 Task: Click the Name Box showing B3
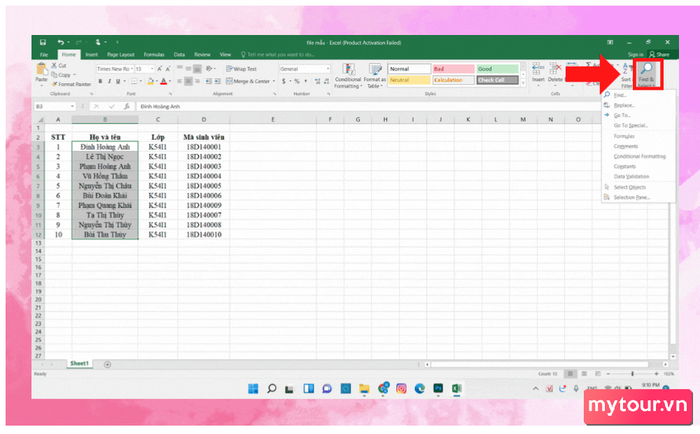tap(54, 106)
